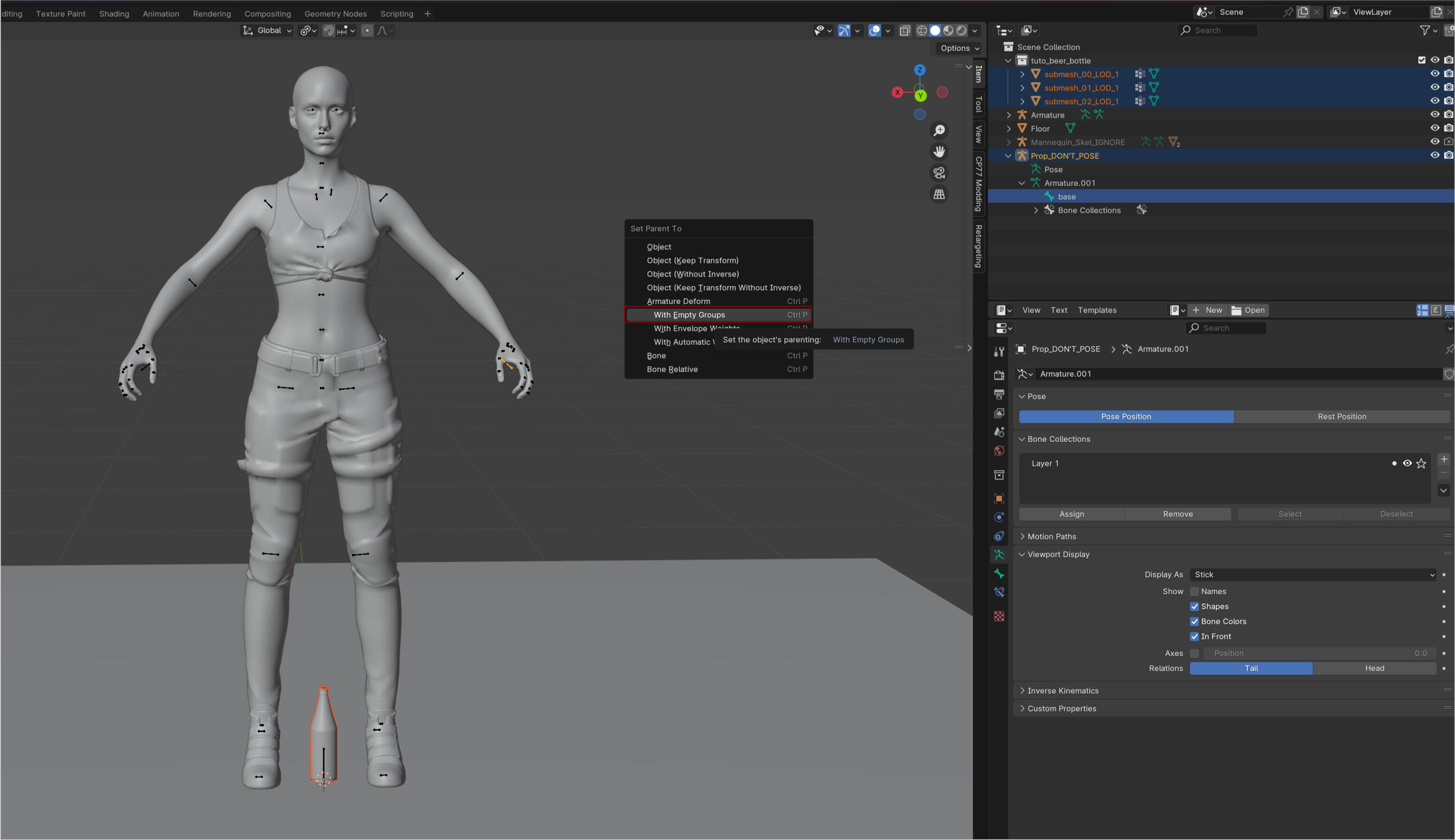Switch to the Geometry Nodes workspace tab

[x=335, y=13]
